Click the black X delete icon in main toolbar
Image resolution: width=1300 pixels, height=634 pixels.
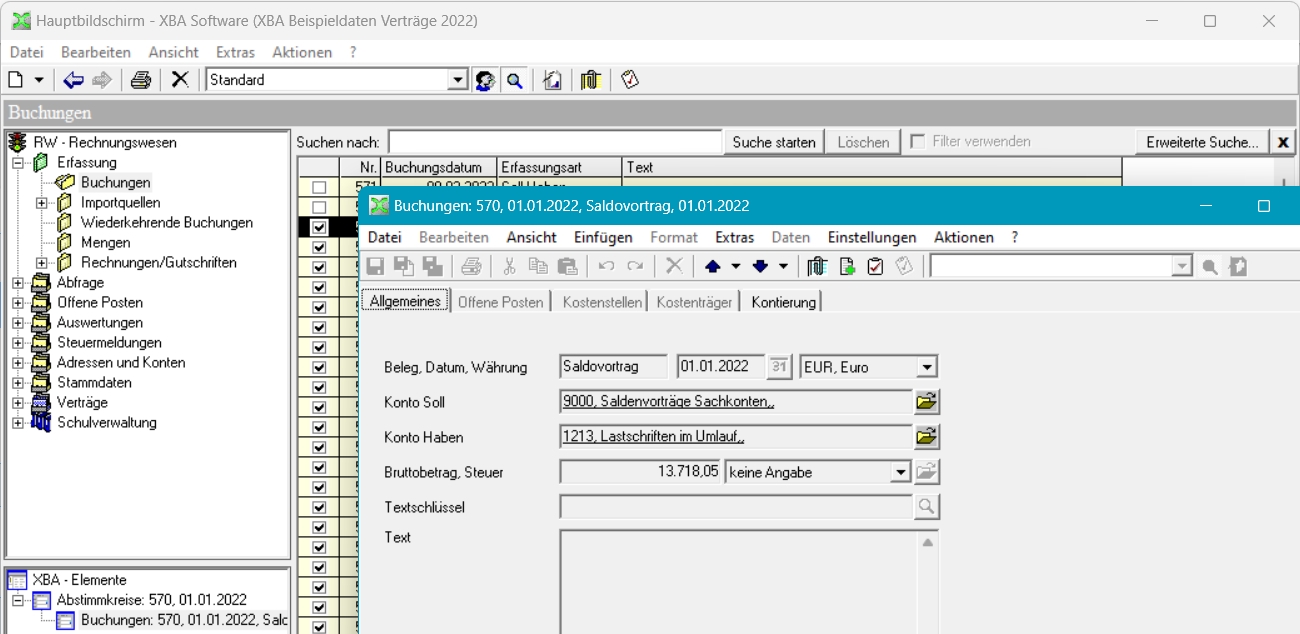coord(180,80)
